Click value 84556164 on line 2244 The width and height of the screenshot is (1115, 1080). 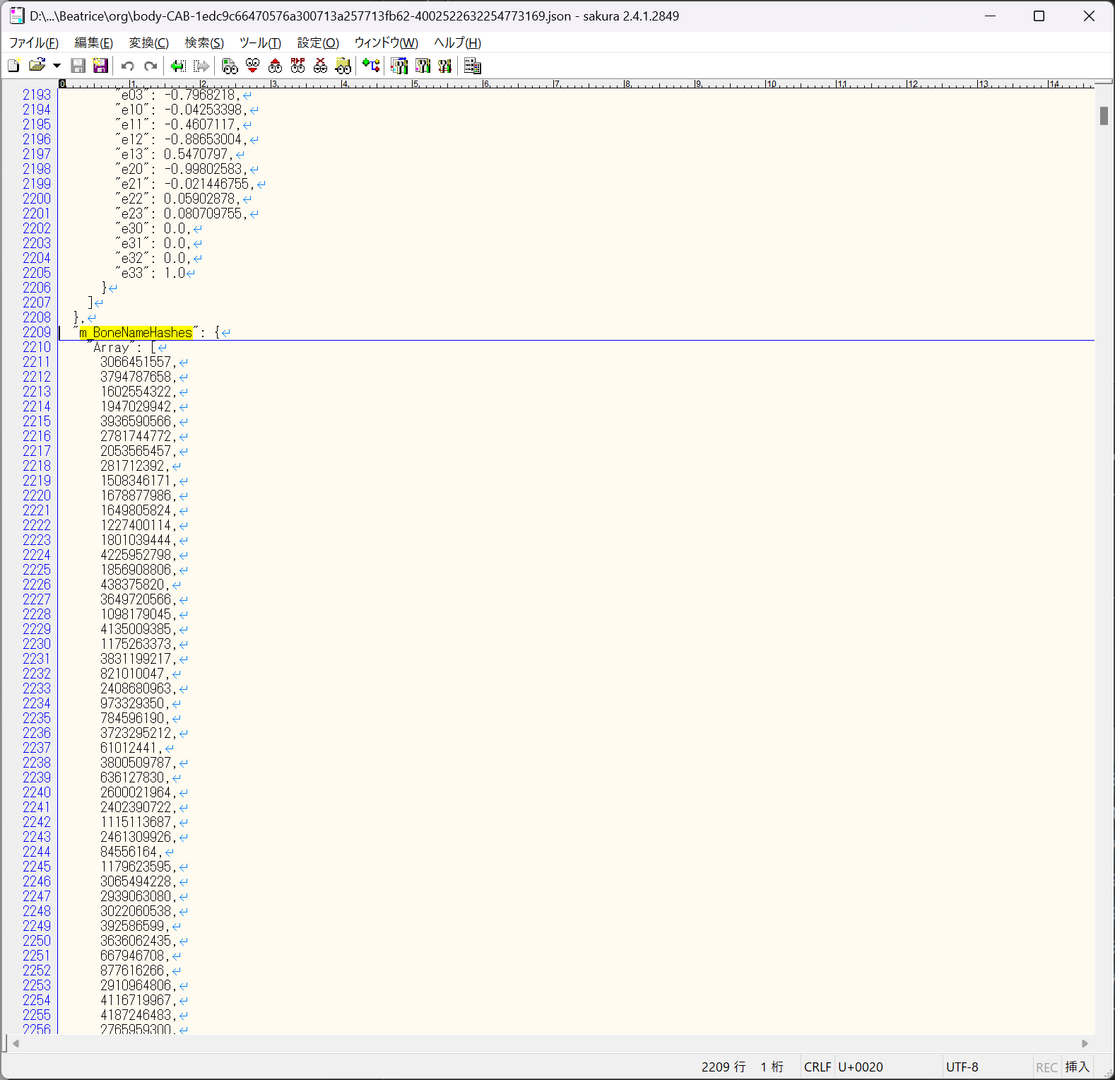click(x=129, y=852)
